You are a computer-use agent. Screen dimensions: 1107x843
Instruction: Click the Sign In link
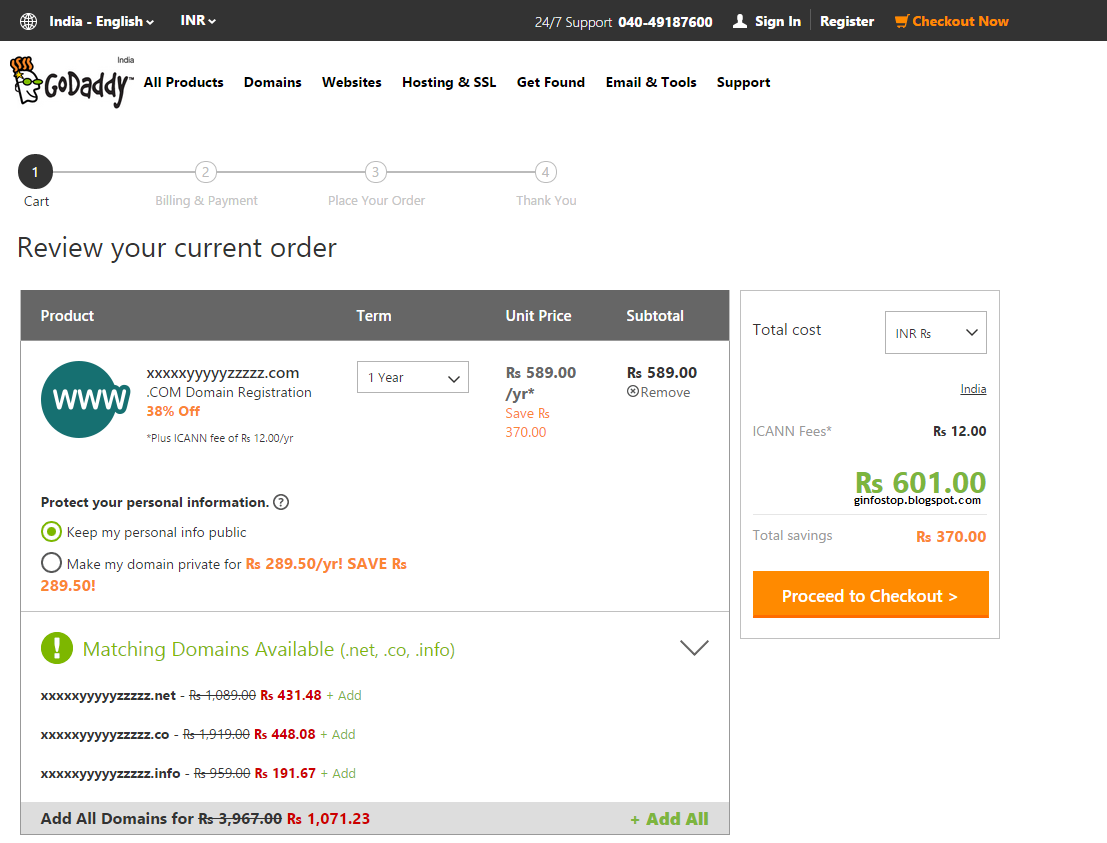click(x=777, y=21)
